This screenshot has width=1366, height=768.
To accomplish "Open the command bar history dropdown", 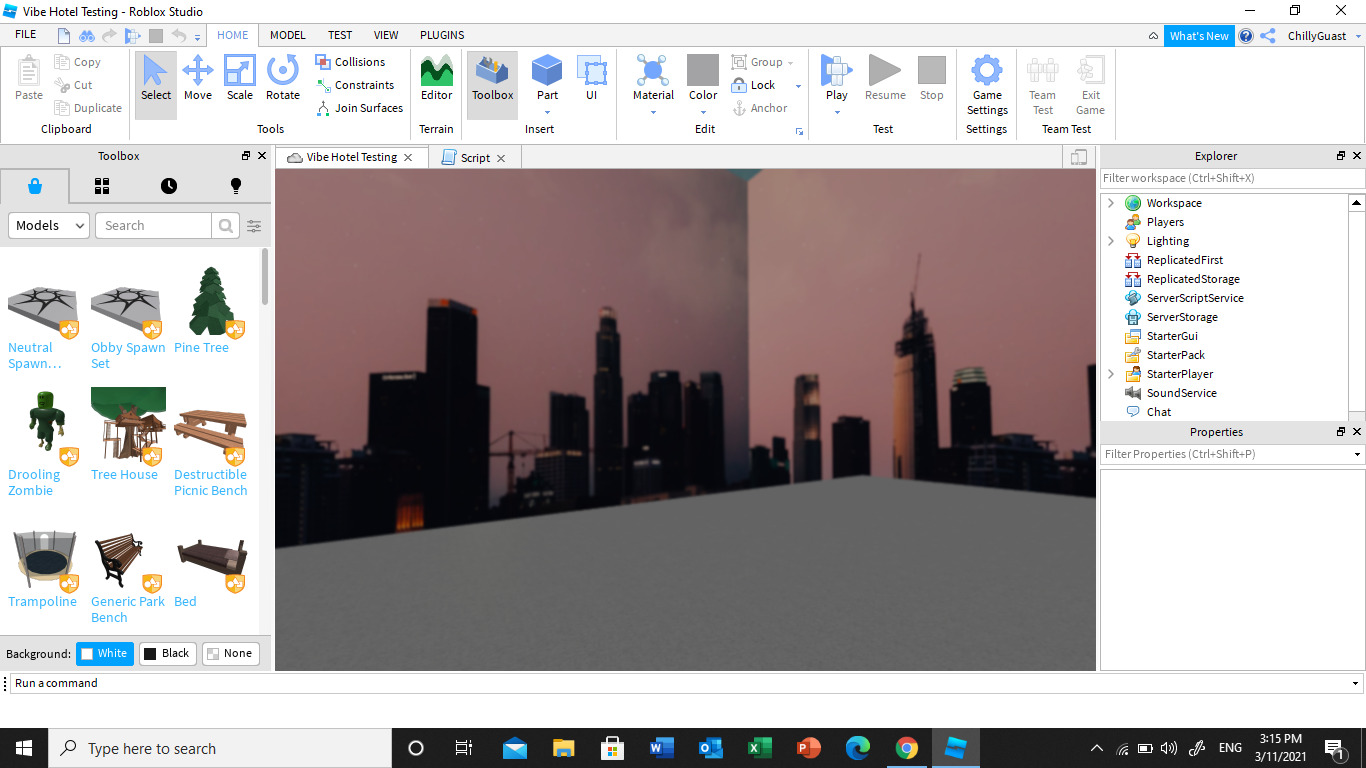I will (x=1356, y=683).
